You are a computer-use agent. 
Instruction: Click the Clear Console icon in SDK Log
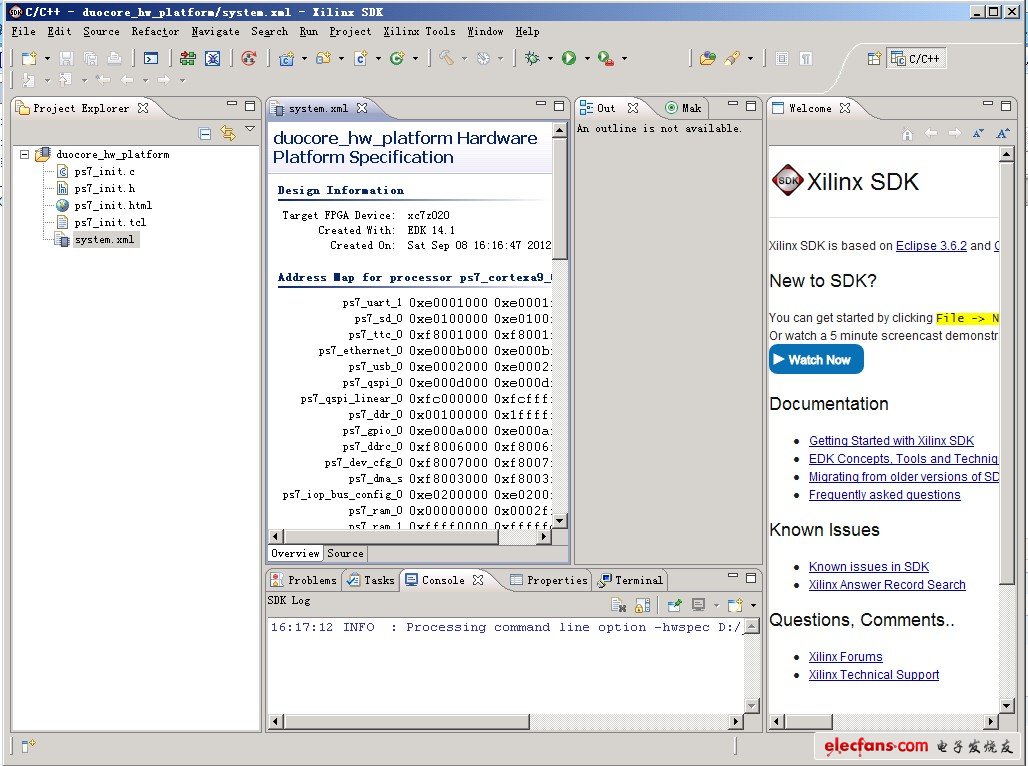coord(619,605)
